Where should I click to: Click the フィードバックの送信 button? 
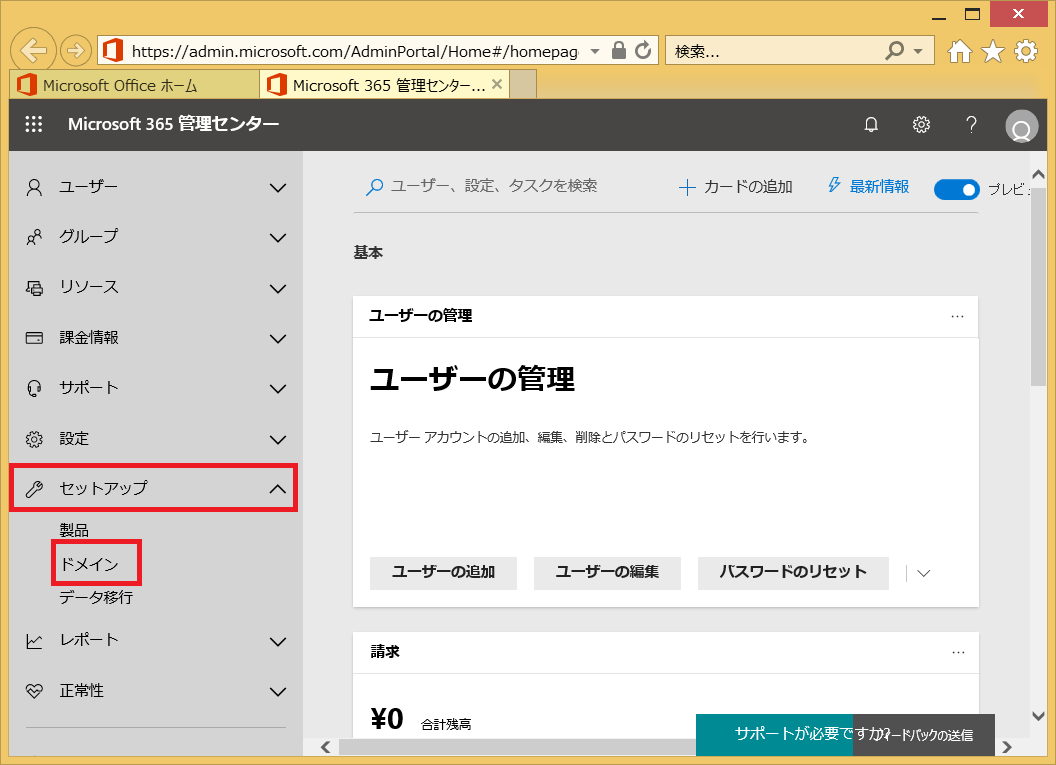(x=924, y=735)
